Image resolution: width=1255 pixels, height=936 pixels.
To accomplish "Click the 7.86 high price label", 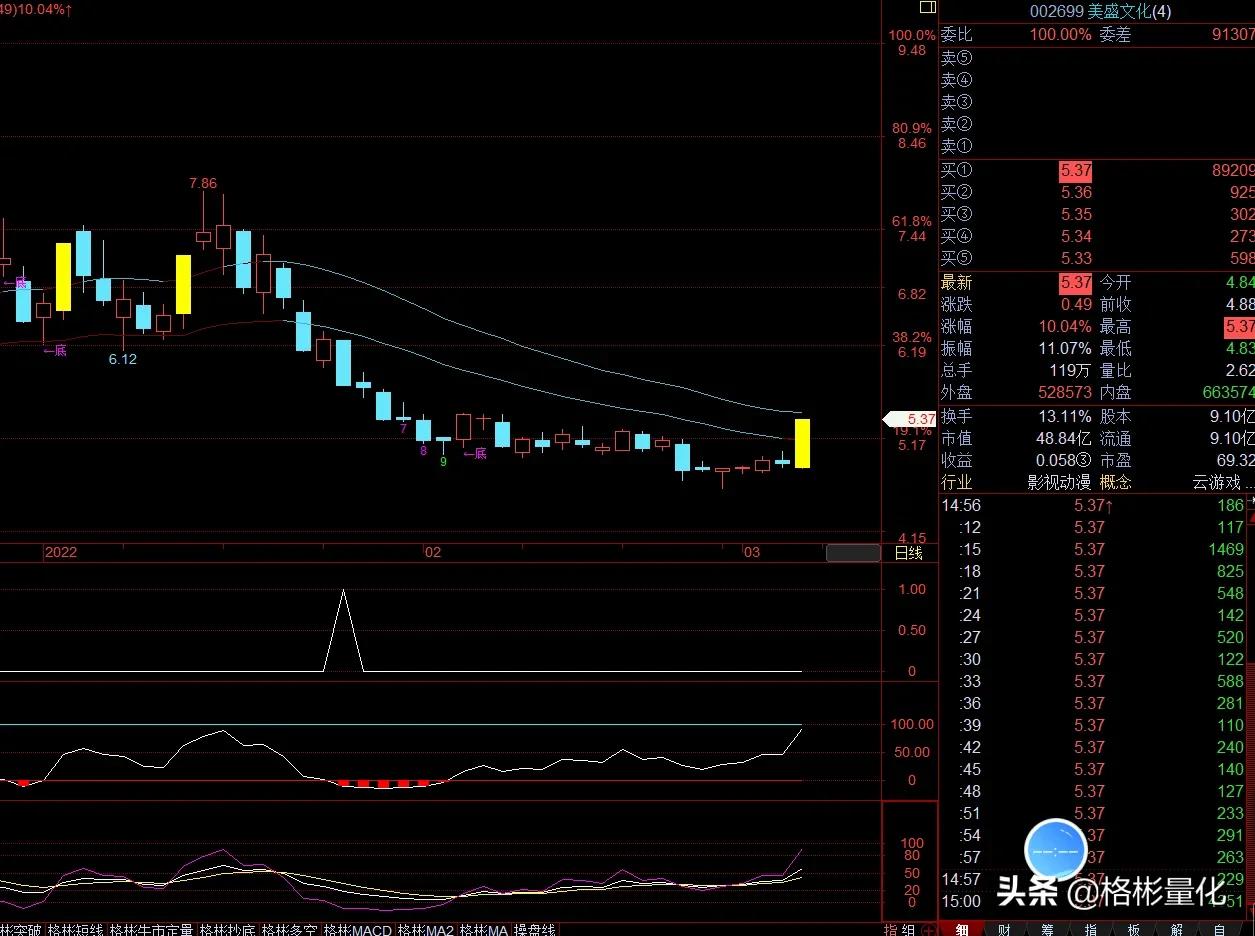I will pyautogui.click(x=203, y=183).
